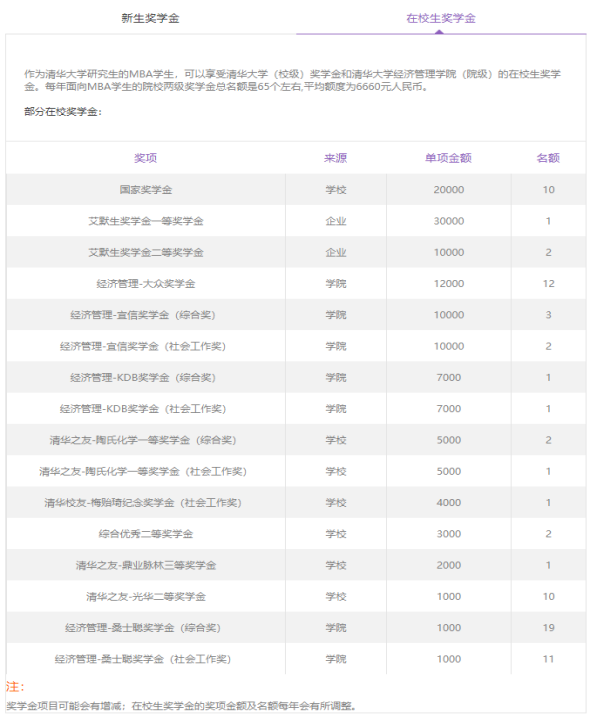This screenshot has width=591, height=719.
Task: Select the 国家奖学金 row name
Action: 146,190
